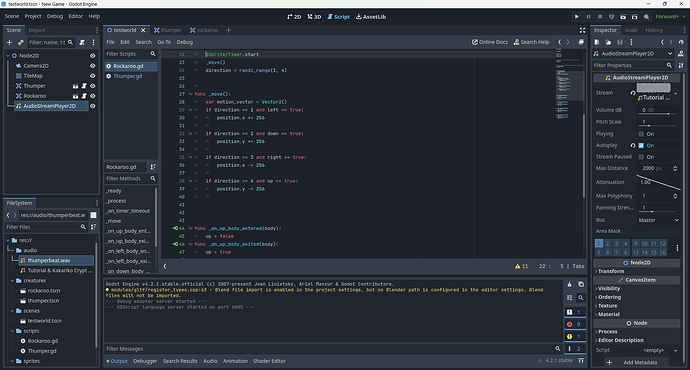Run the project with the play icon
This screenshot has width=690, height=370.
[x=576, y=17]
